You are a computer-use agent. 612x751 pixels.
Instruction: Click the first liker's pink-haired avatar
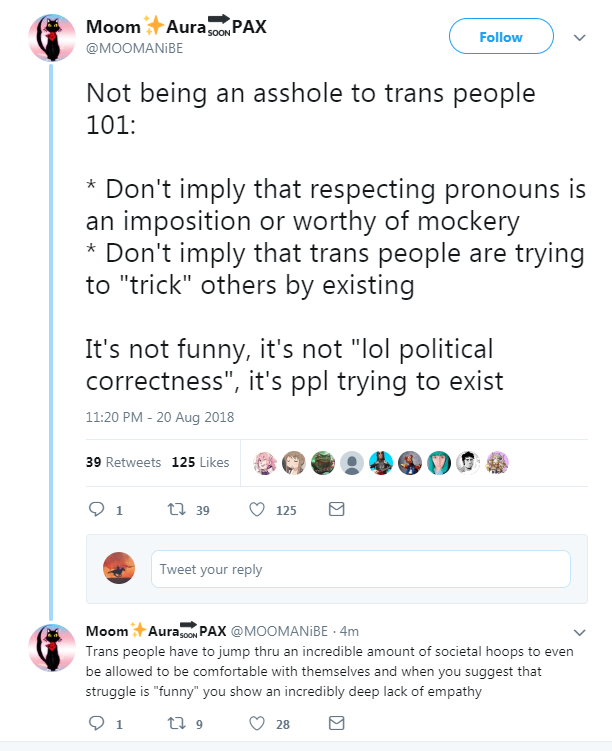(265, 462)
